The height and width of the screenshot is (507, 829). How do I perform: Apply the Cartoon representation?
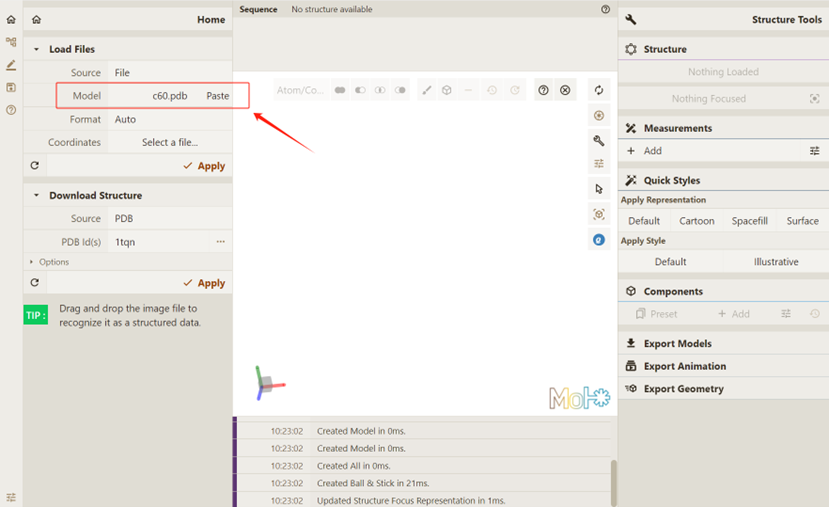pos(696,221)
